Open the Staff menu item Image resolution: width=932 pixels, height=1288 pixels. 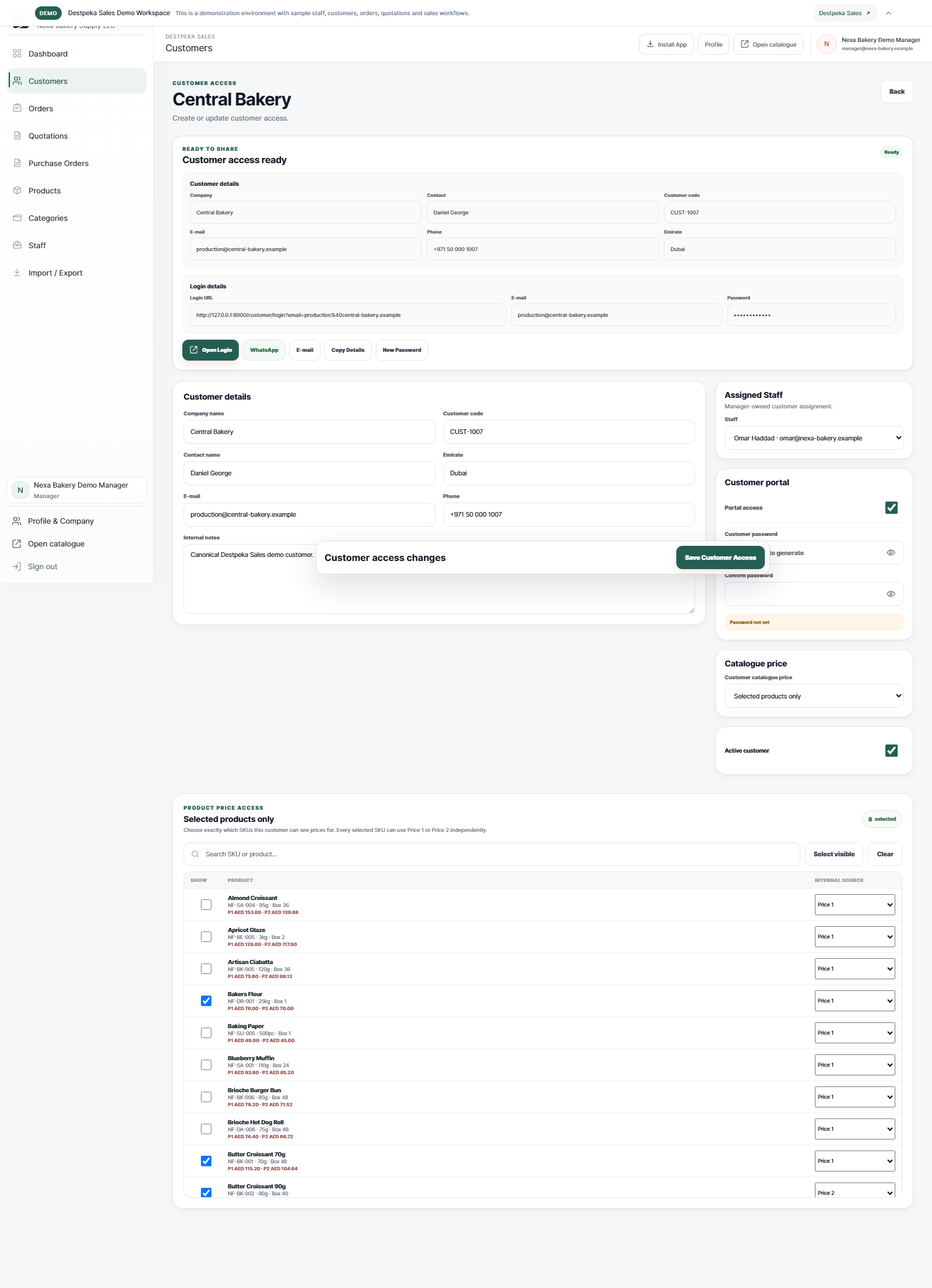pyautogui.click(x=77, y=245)
